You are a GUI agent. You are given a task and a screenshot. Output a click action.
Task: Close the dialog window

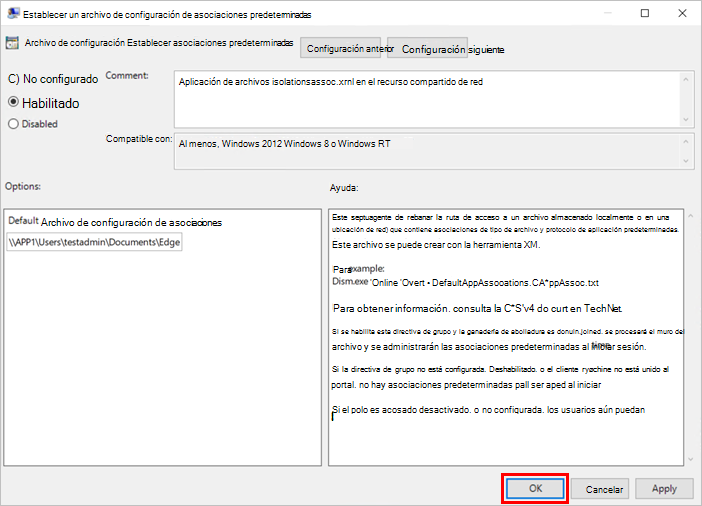[x=682, y=13]
